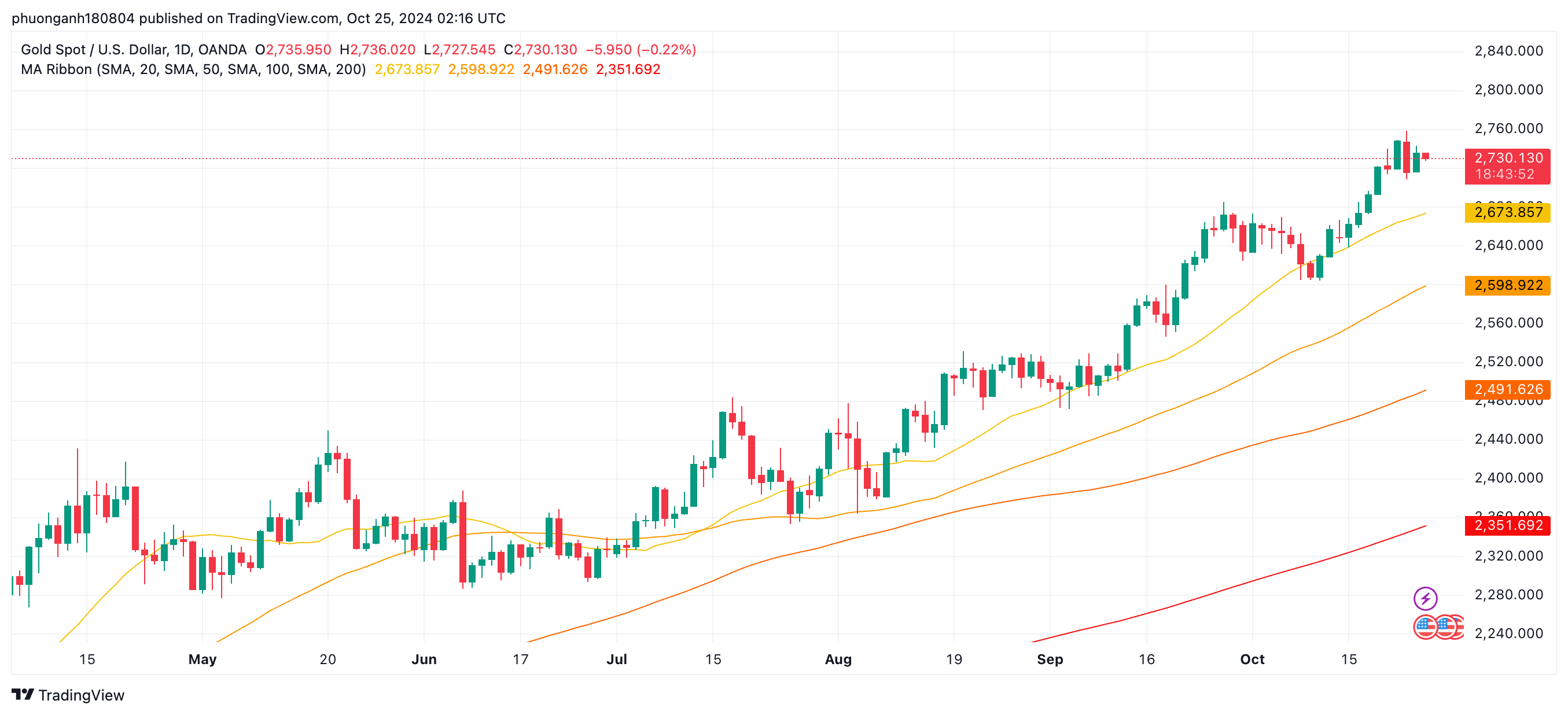Image resolution: width=1568 pixels, height=715 pixels.
Task: Click the 2,760.000 price scale label
Action: (1508, 129)
